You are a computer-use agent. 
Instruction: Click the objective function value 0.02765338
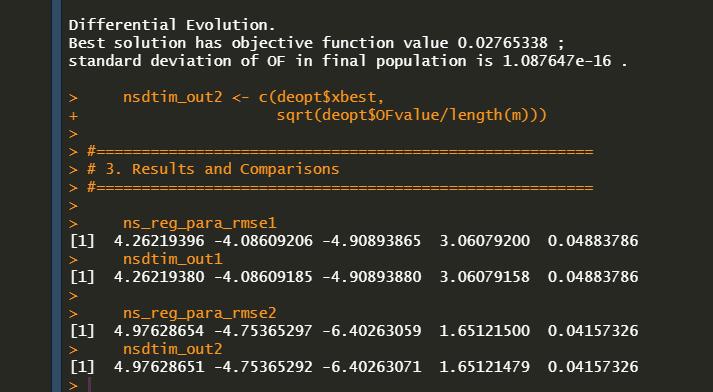(x=502, y=43)
